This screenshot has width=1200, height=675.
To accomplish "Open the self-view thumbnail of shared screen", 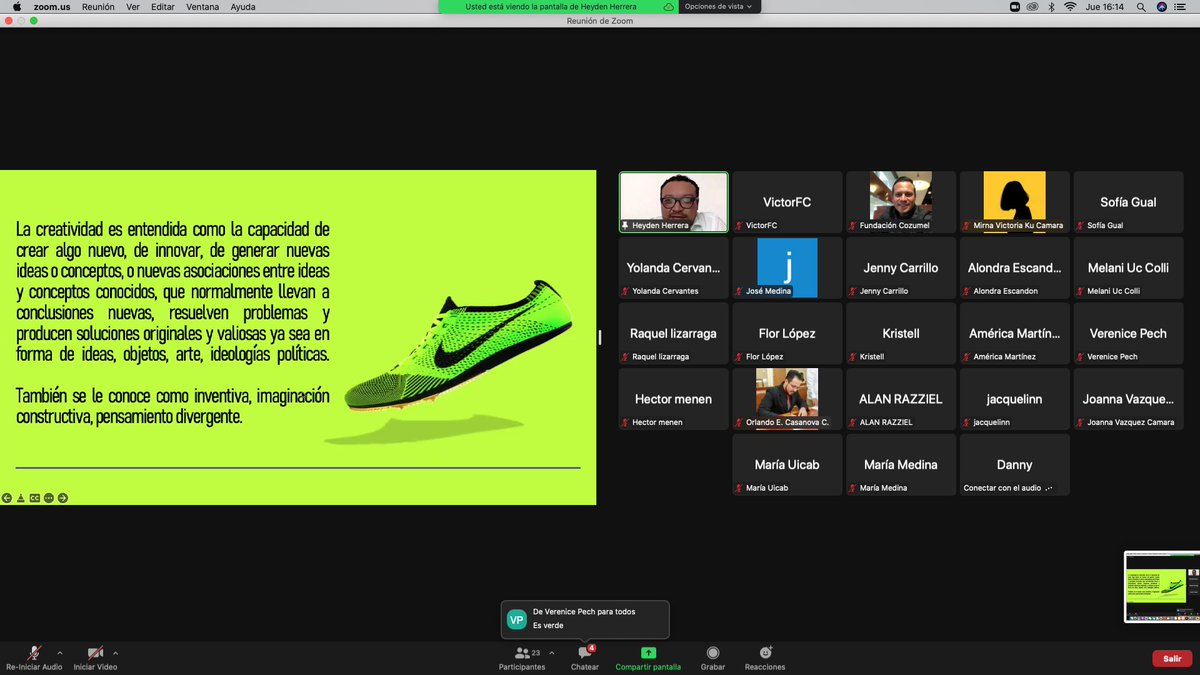I will [1160, 586].
